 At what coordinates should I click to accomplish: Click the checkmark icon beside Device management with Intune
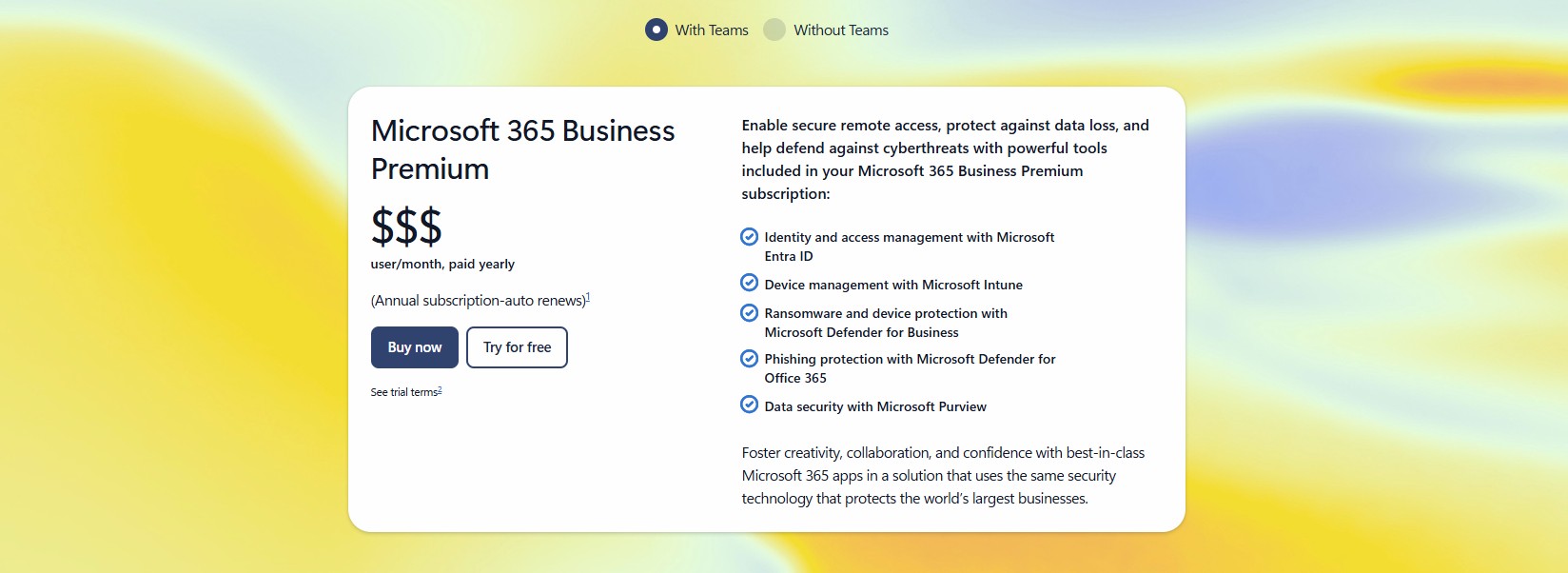(750, 283)
